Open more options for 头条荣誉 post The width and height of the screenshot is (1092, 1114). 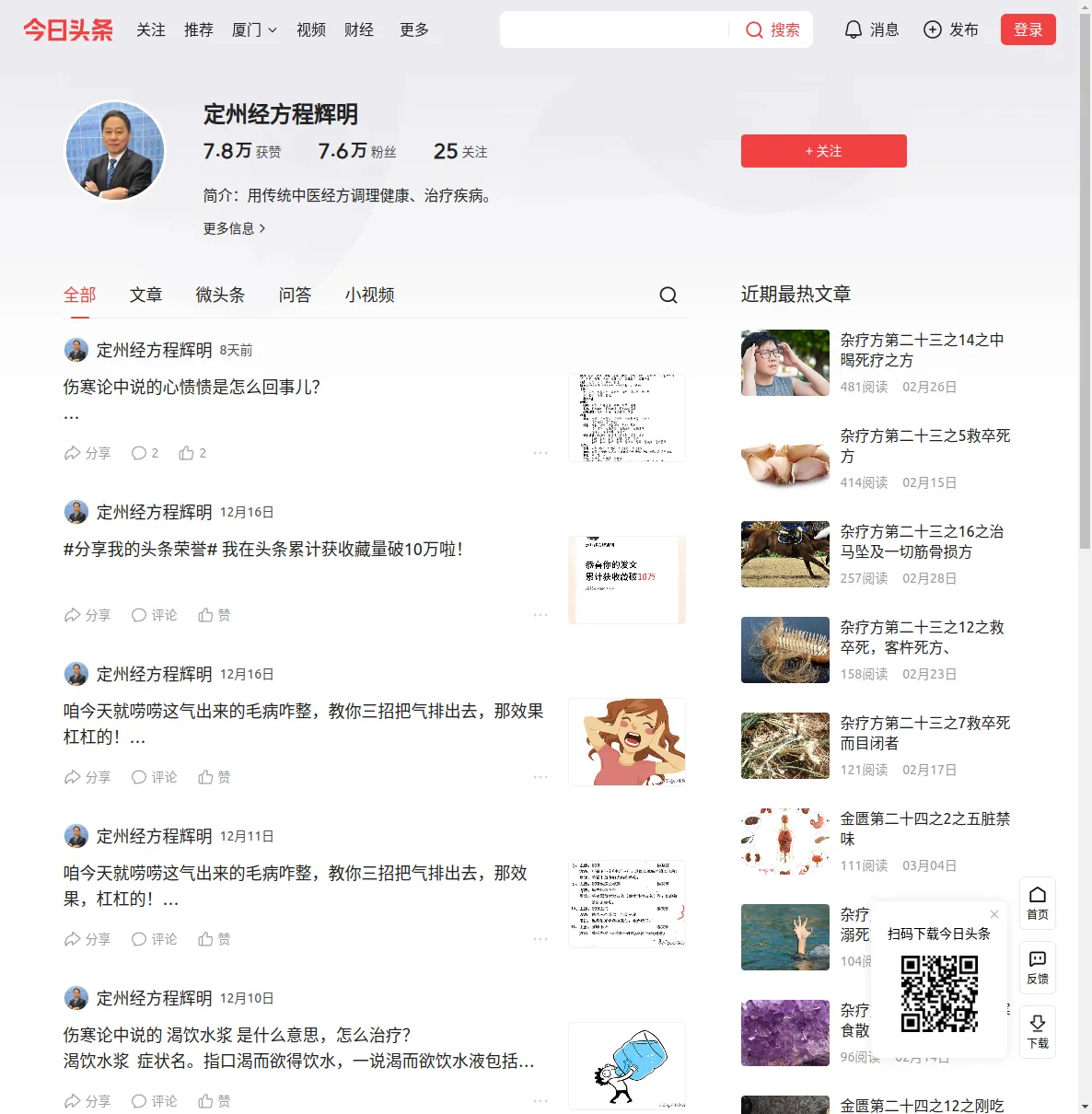[x=540, y=615]
